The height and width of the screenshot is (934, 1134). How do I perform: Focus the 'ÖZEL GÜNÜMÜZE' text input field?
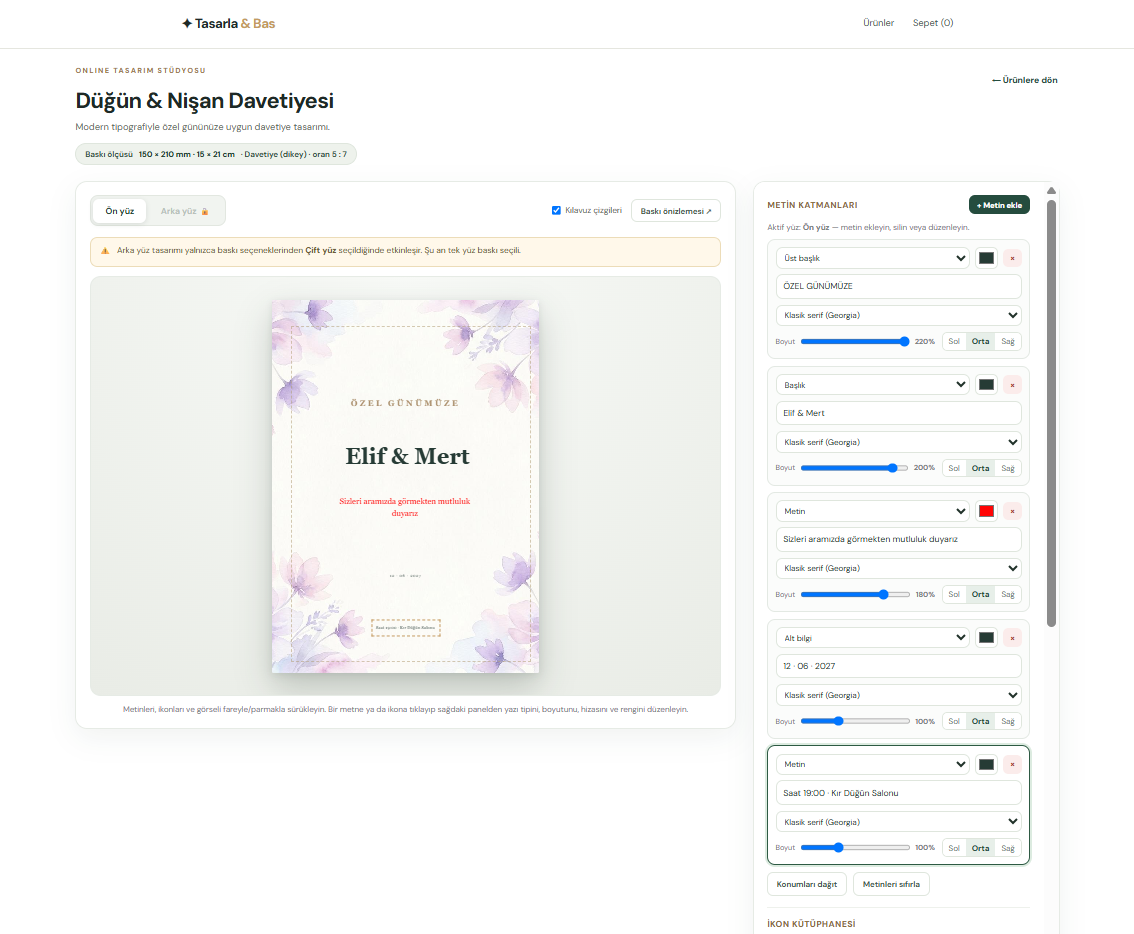coord(899,286)
